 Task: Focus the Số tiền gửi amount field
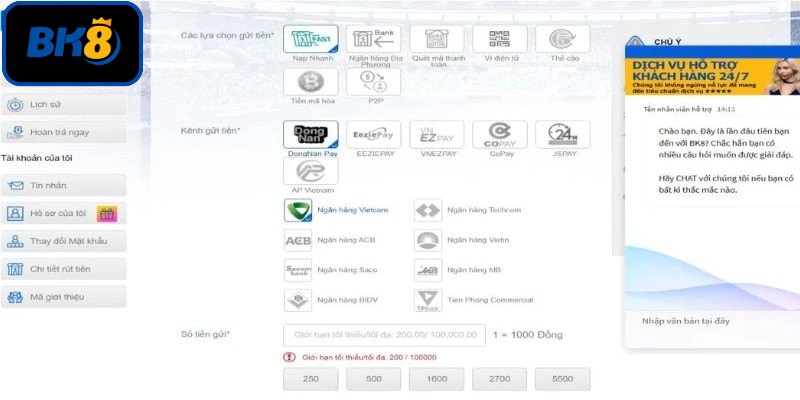pos(384,335)
